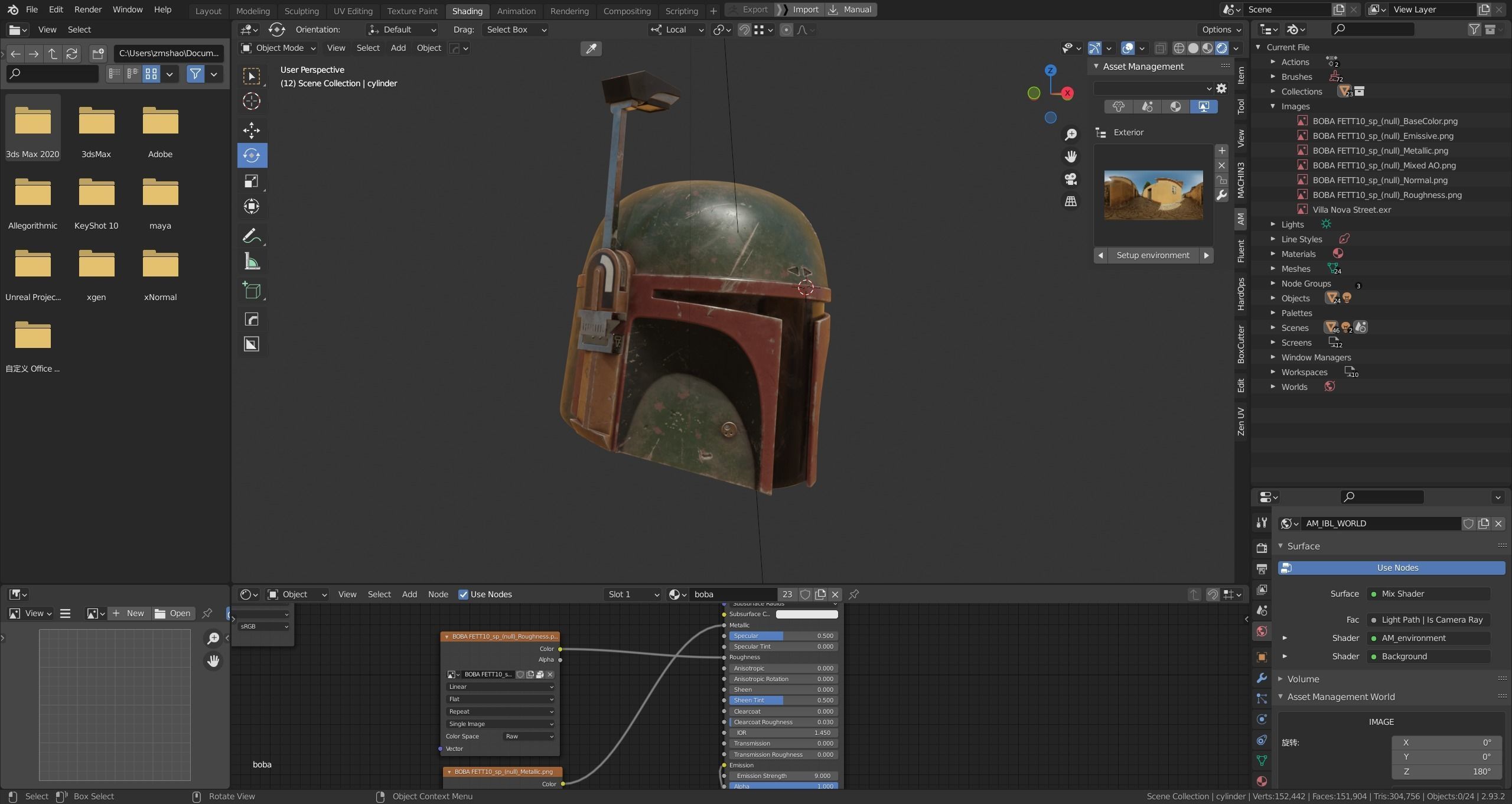The height and width of the screenshot is (804, 1512).
Task: Click New in the image editor
Action: tap(128, 613)
